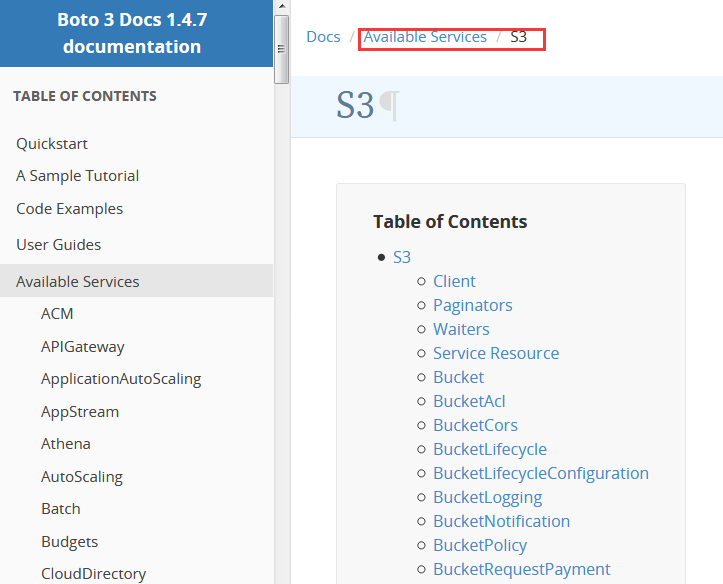Open ACM service docs
Image resolution: width=723 pixels, height=584 pixels.
click(57, 314)
